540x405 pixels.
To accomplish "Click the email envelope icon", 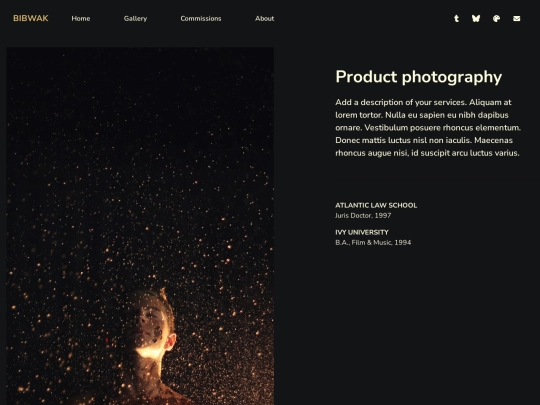I will [x=517, y=19].
